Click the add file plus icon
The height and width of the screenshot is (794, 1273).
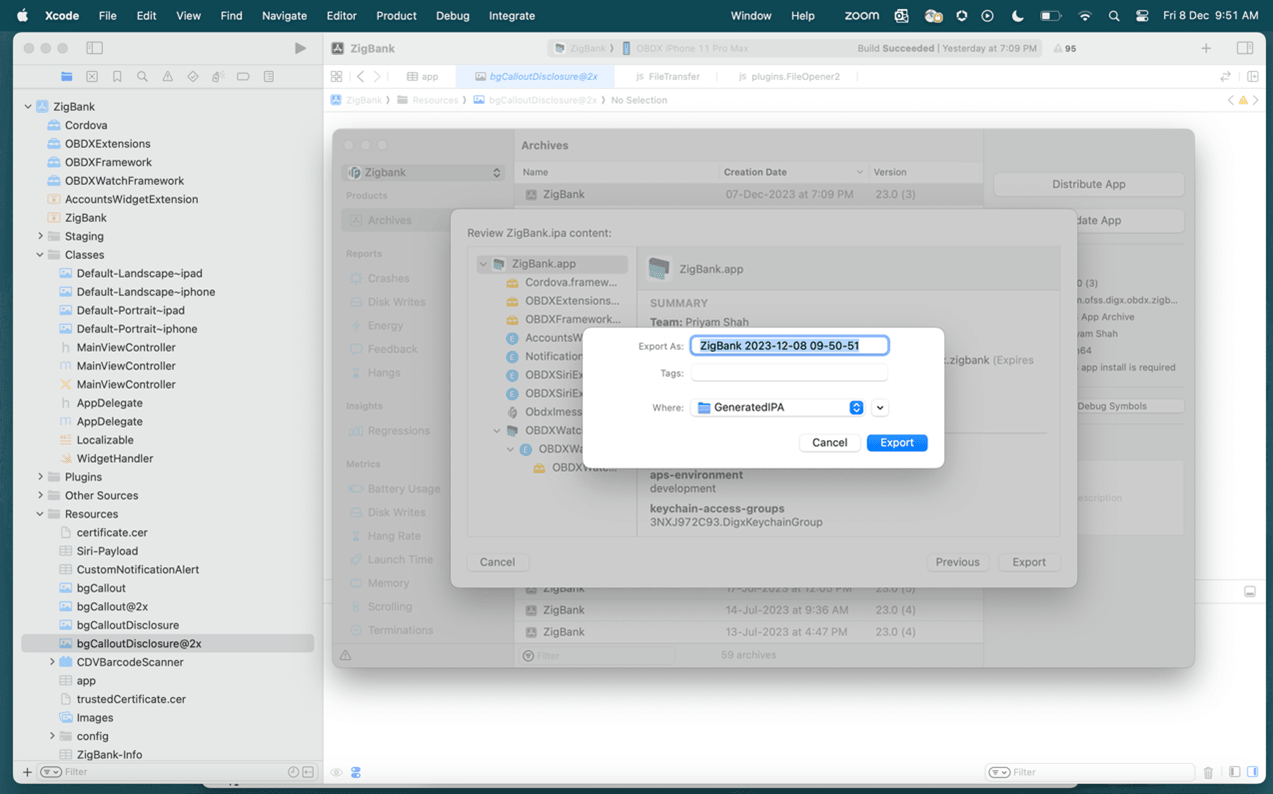(x=27, y=772)
